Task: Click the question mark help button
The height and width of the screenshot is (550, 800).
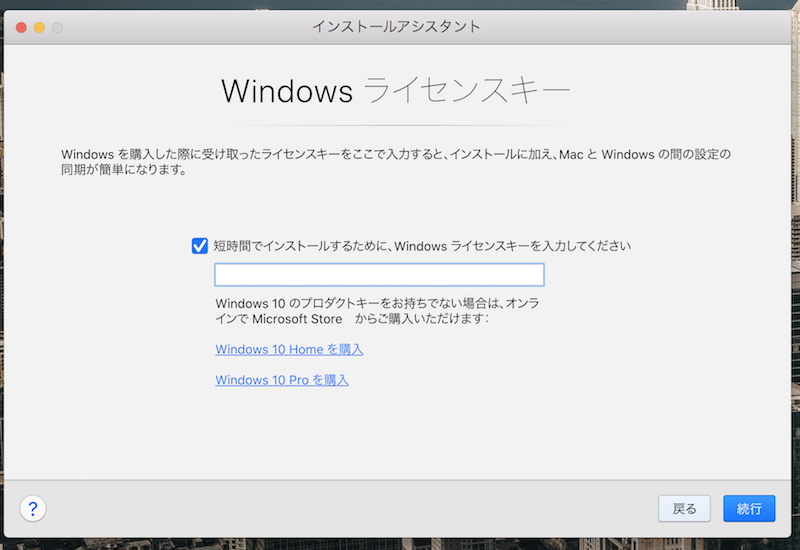Action: tap(33, 509)
